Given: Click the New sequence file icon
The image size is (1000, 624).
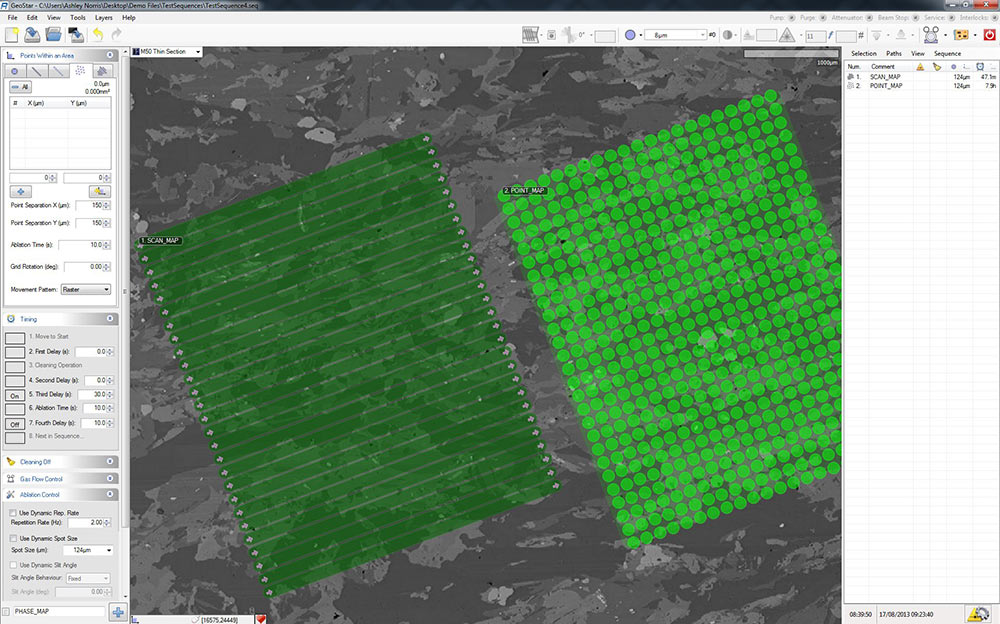Looking at the screenshot, I should [12, 36].
